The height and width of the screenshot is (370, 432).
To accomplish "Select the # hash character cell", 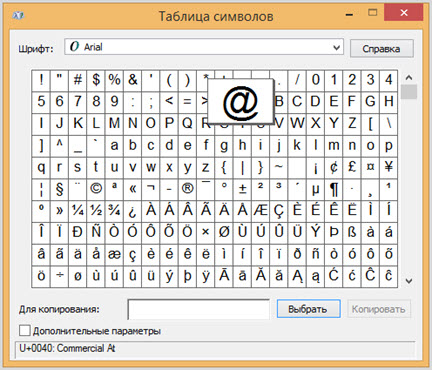I will click(77, 80).
